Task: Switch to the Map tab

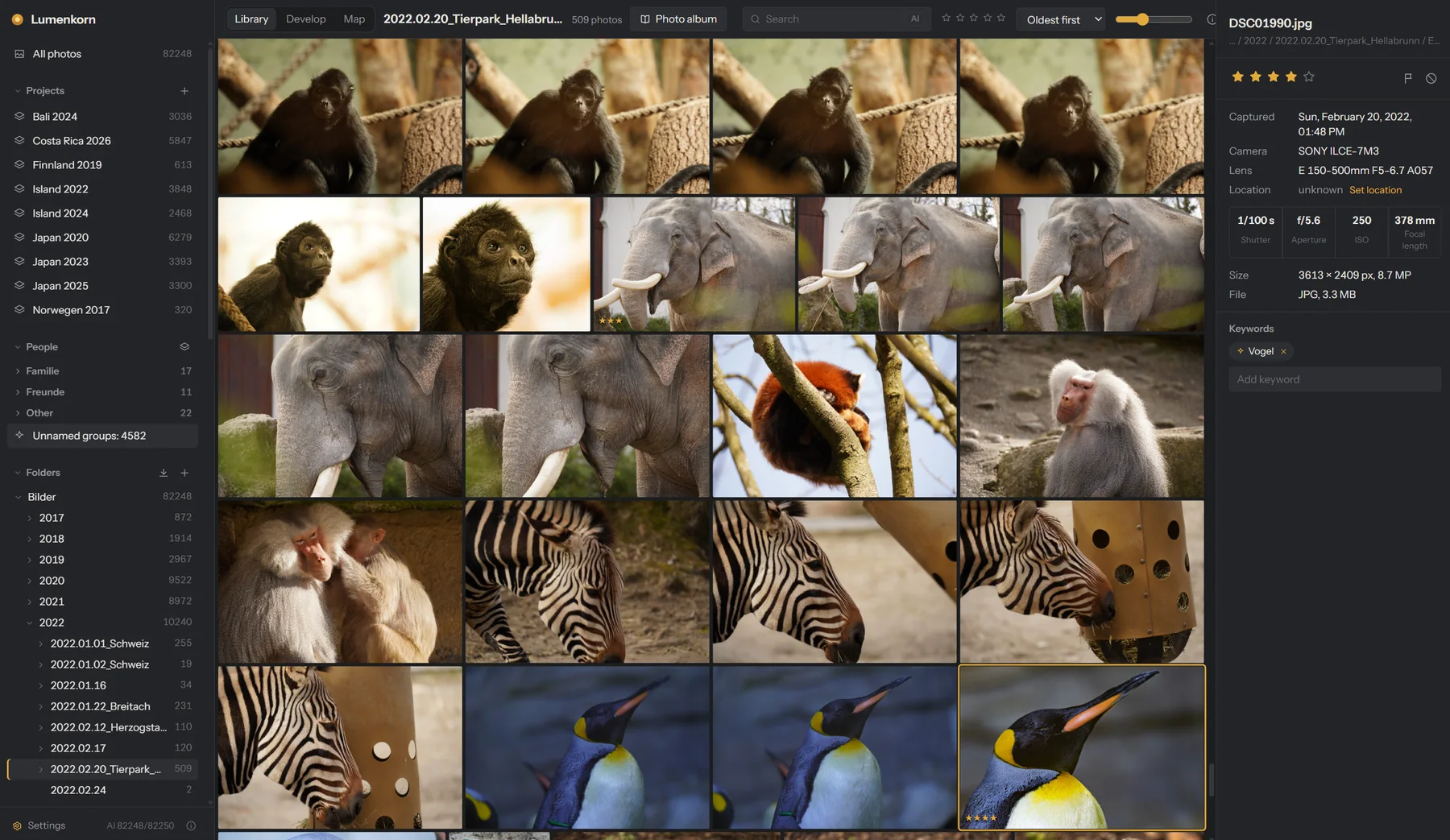Action: 354,19
